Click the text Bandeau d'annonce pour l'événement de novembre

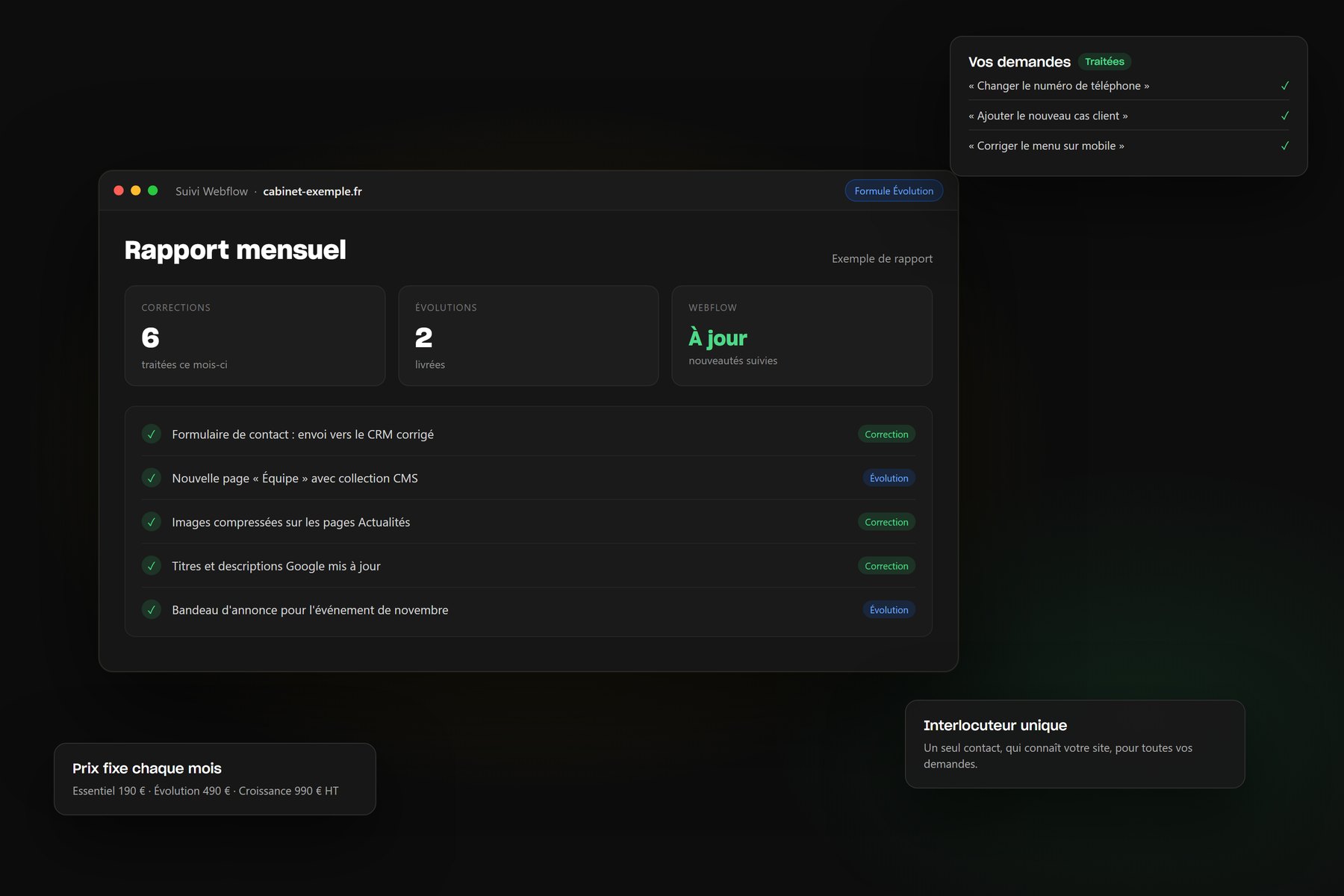coord(310,610)
